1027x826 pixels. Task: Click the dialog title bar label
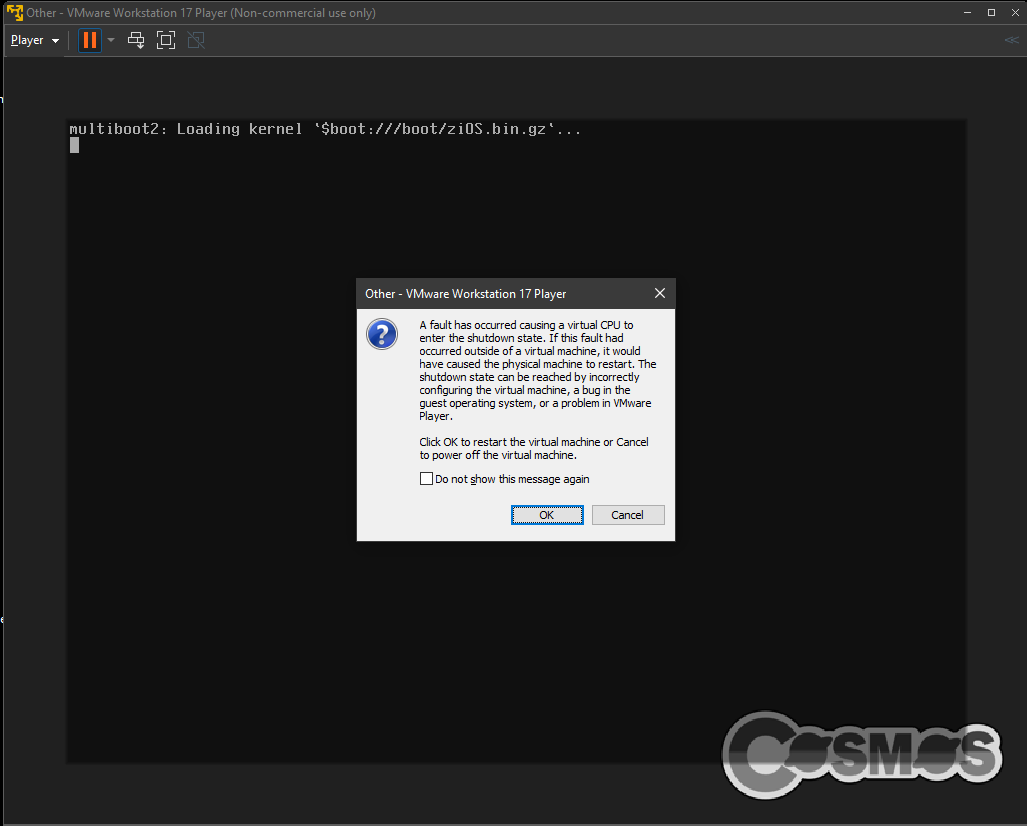tap(465, 293)
